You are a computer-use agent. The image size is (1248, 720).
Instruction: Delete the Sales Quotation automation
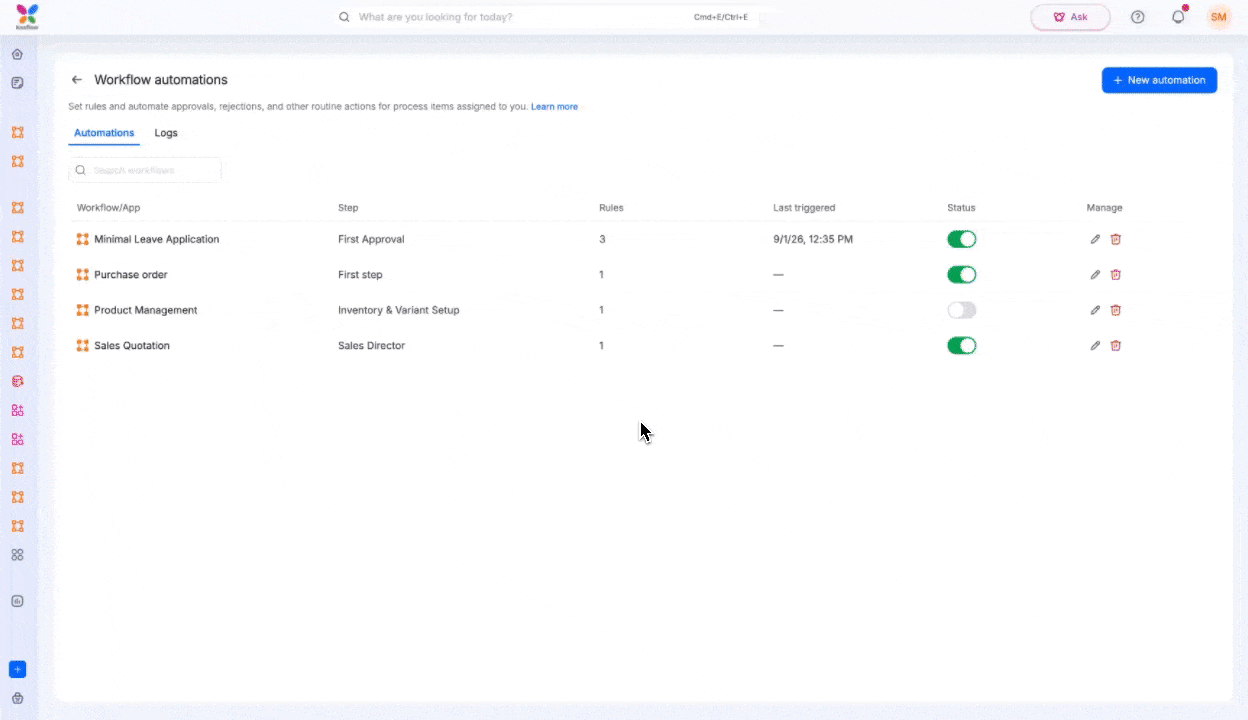[x=1116, y=345]
